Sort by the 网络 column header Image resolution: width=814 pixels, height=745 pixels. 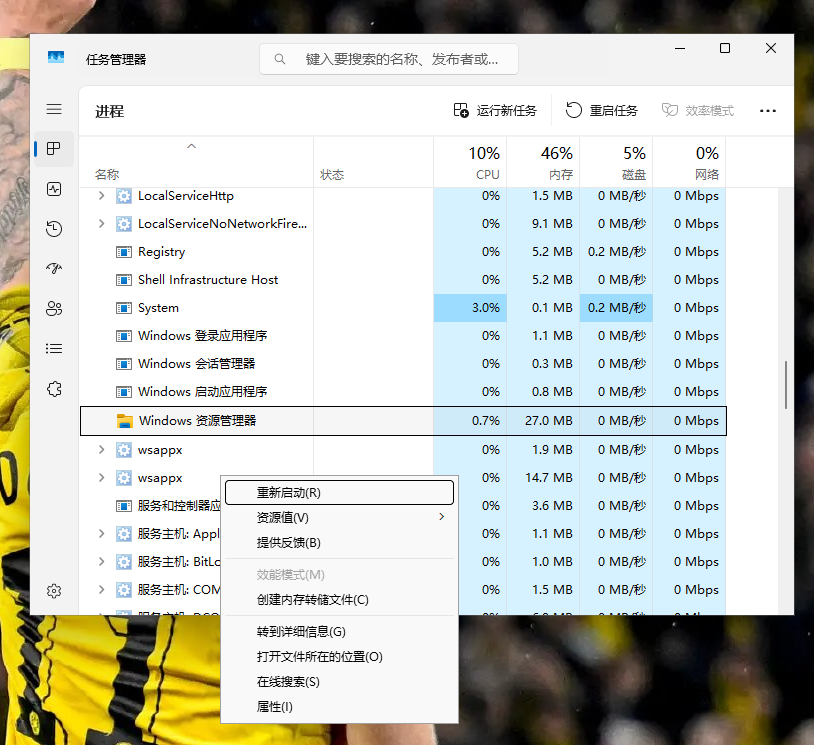point(689,162)
